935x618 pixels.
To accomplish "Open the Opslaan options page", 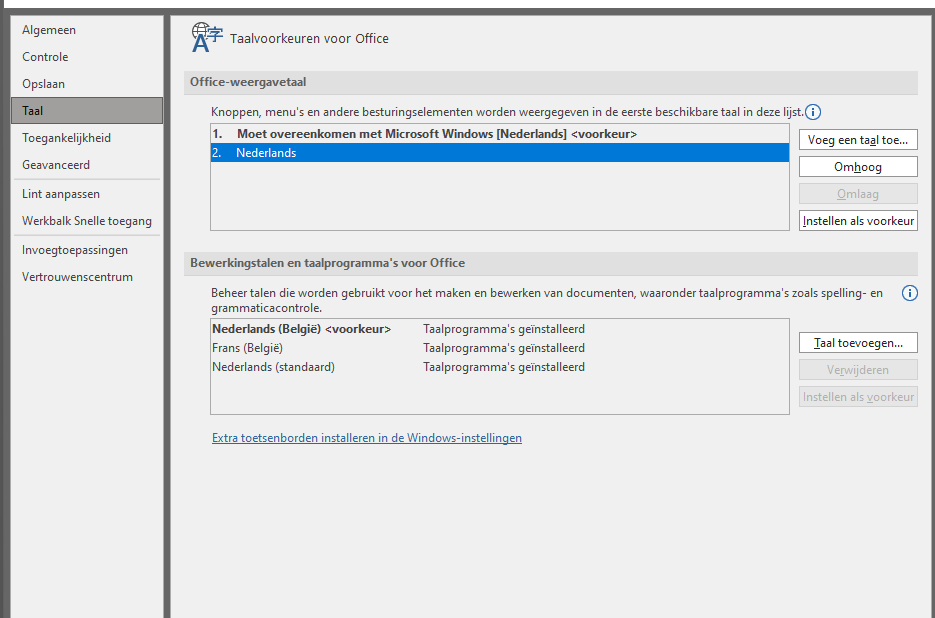I will (43, 84).
